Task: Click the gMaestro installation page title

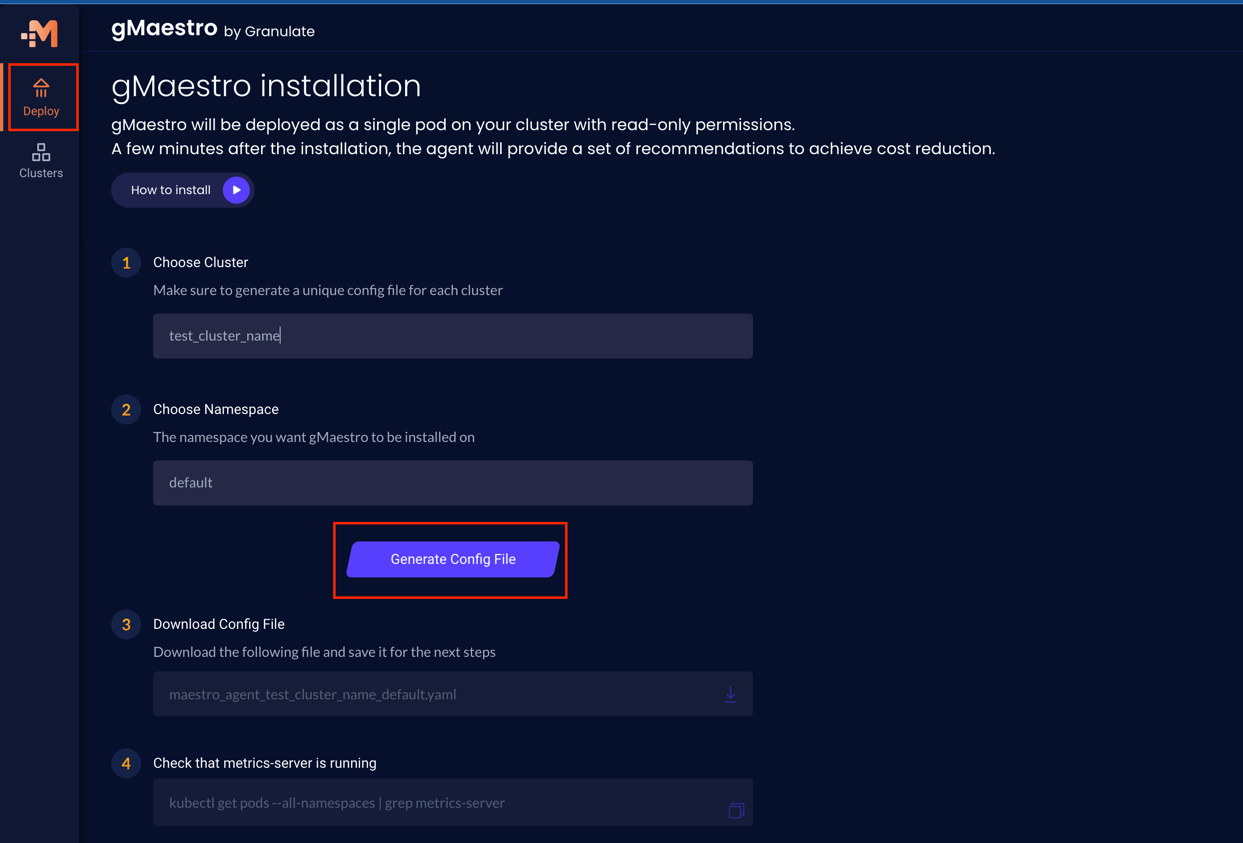Action: pos(266,86)
